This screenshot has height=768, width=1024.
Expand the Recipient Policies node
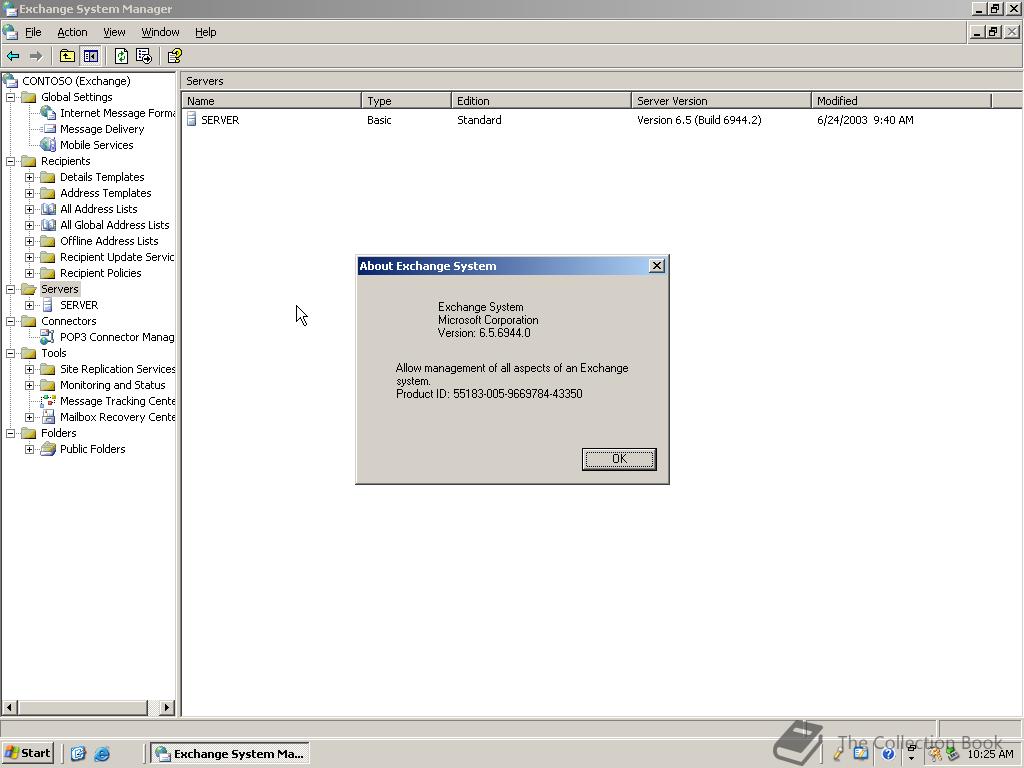(x=29, y=273)
